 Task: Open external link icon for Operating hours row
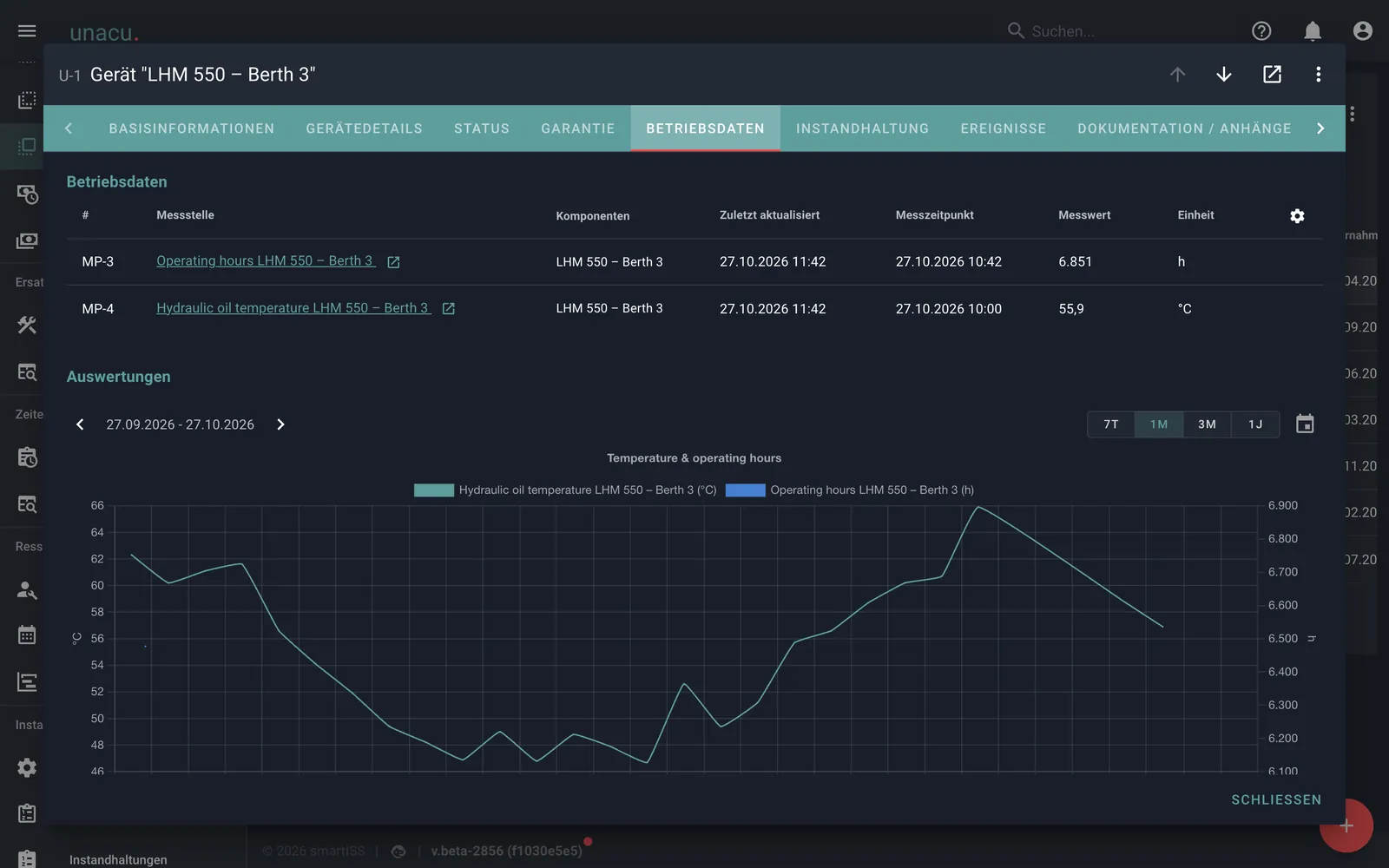(x=393, y=262)
